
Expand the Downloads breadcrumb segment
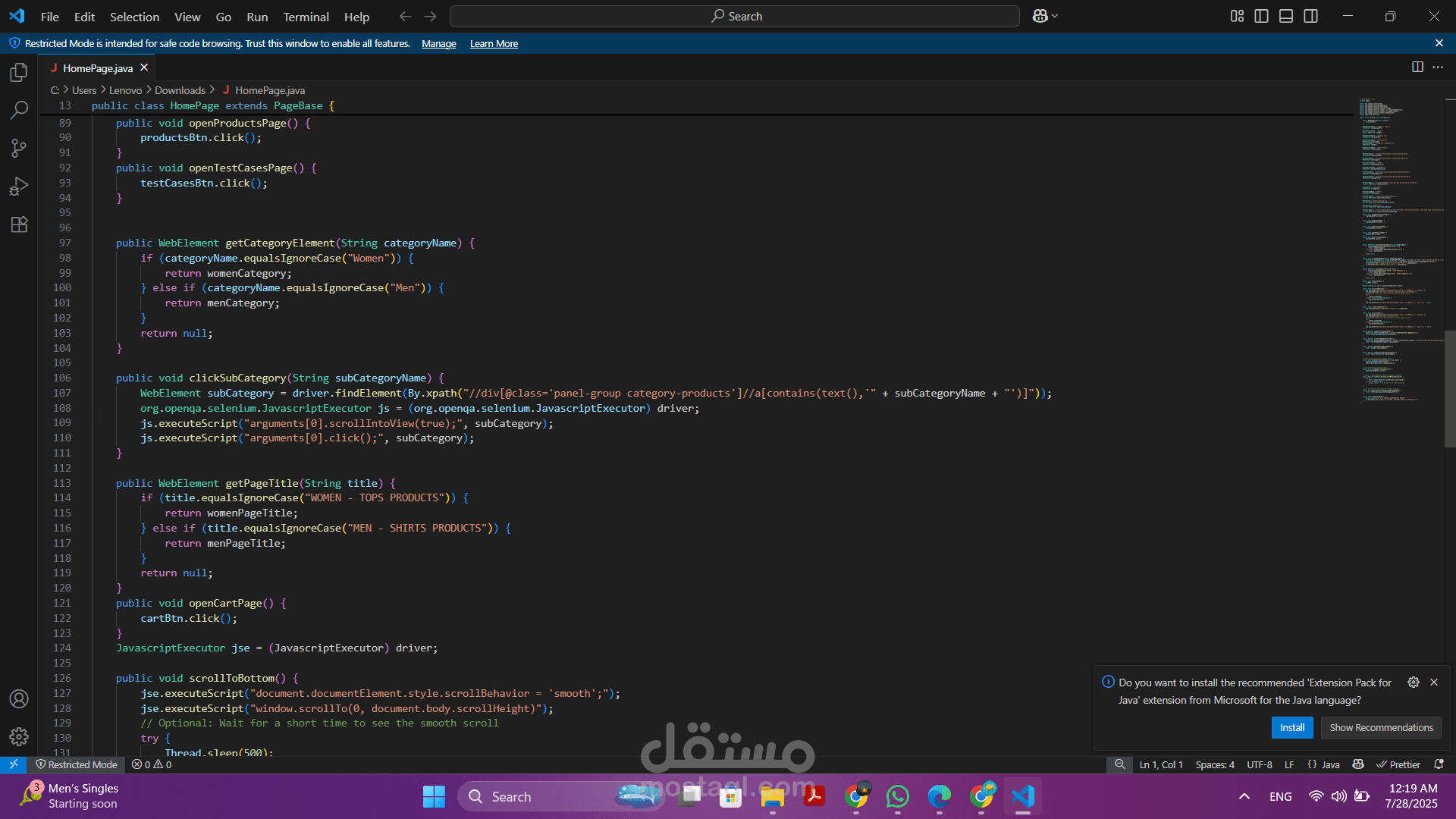(x=180, y=90)
